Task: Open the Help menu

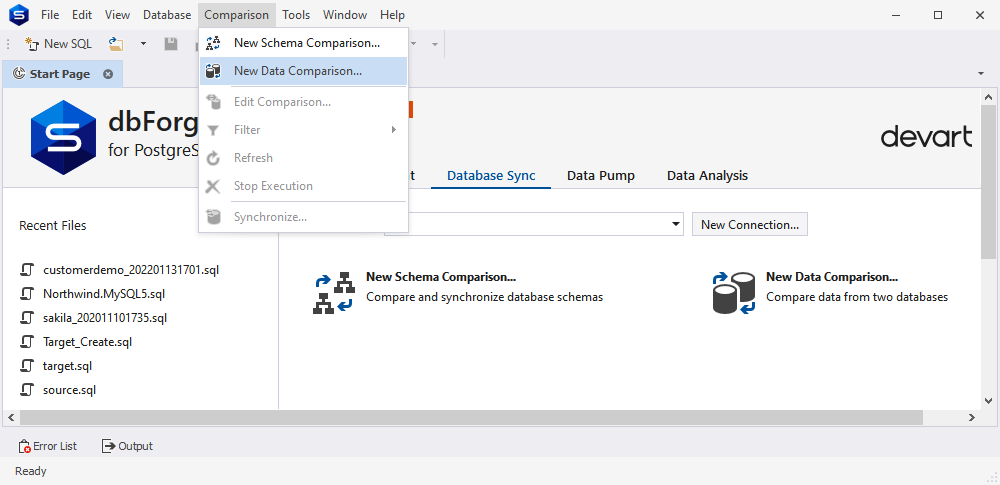Action: [392, 15]
